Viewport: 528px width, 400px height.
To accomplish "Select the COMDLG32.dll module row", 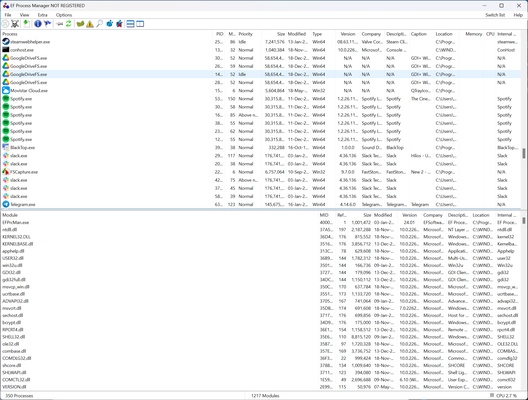I will click(x=260, y=358).
